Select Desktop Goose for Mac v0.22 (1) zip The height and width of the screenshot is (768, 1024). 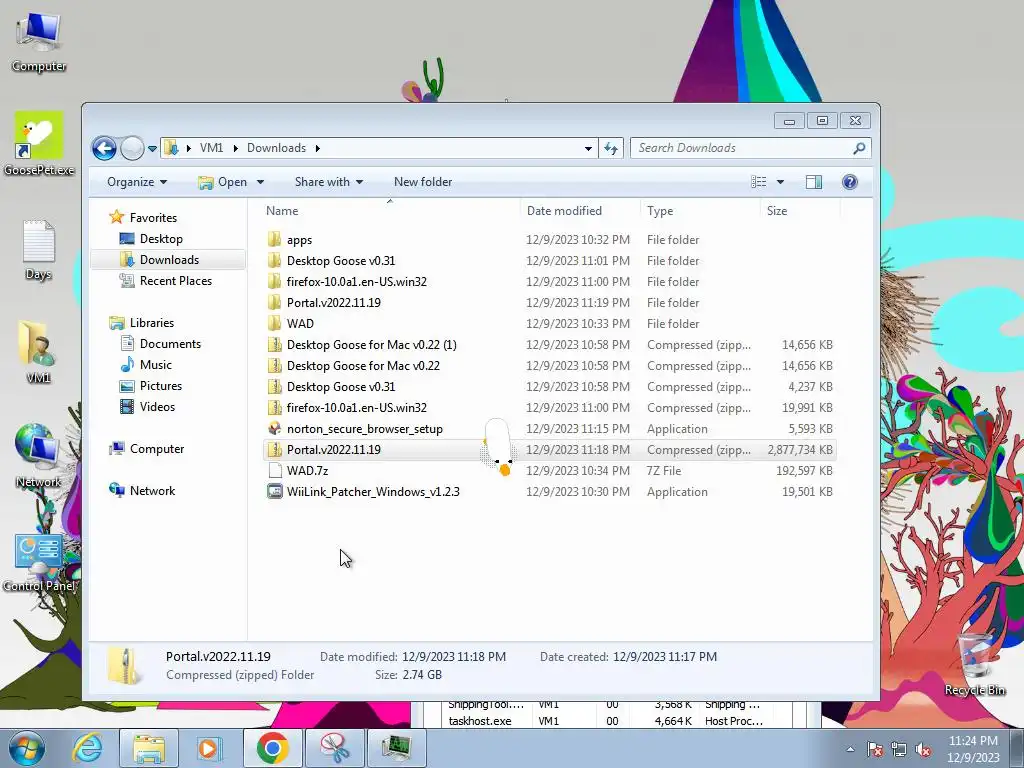click(x=372, y=345)
